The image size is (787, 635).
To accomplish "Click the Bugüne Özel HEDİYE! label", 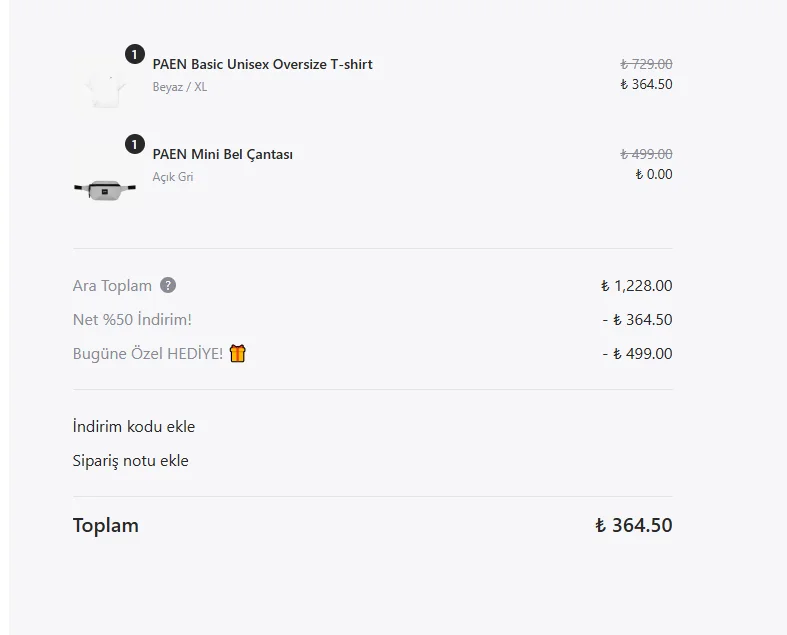I will click(148, 354).
